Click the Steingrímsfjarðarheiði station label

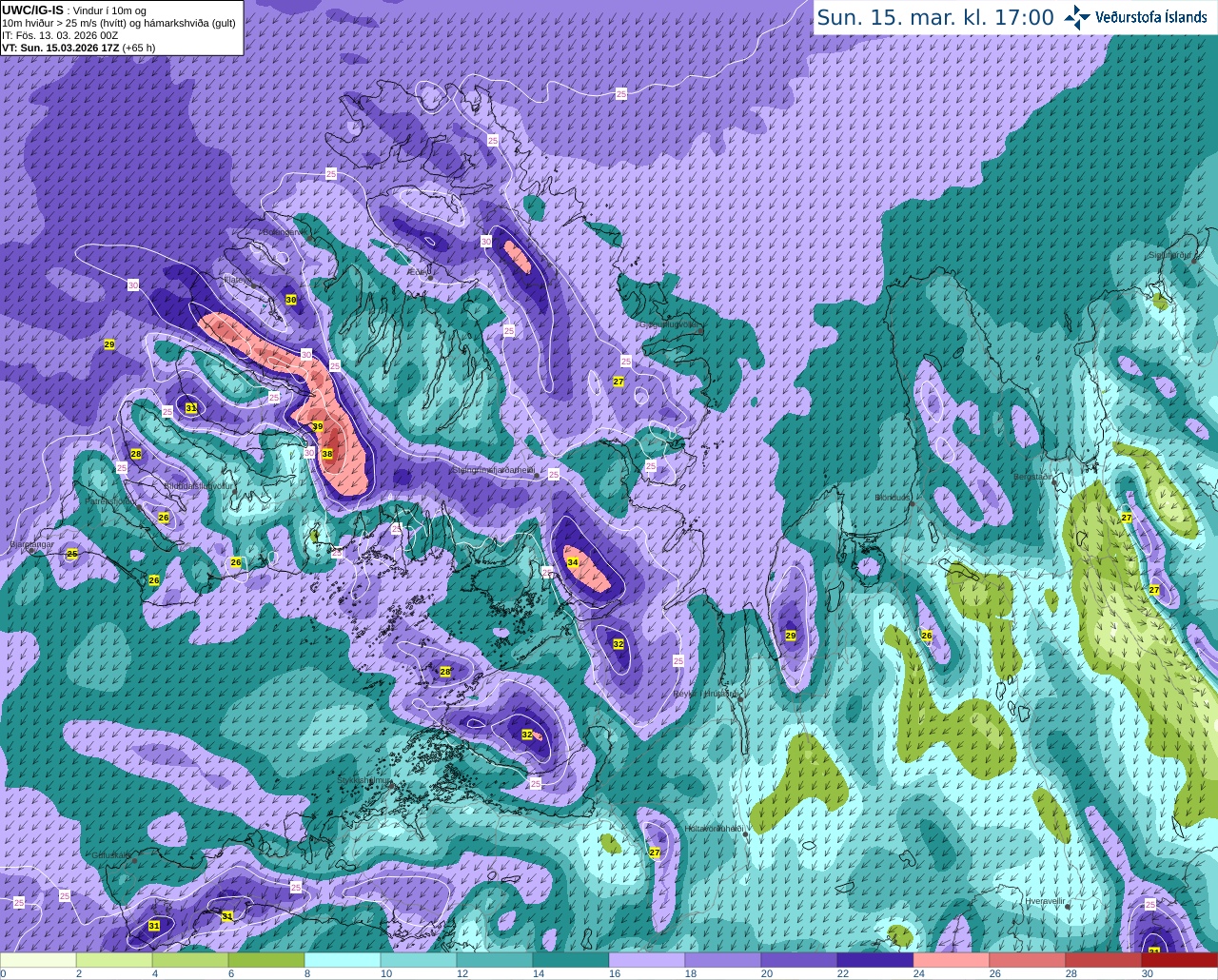click(x=493, y=469)
